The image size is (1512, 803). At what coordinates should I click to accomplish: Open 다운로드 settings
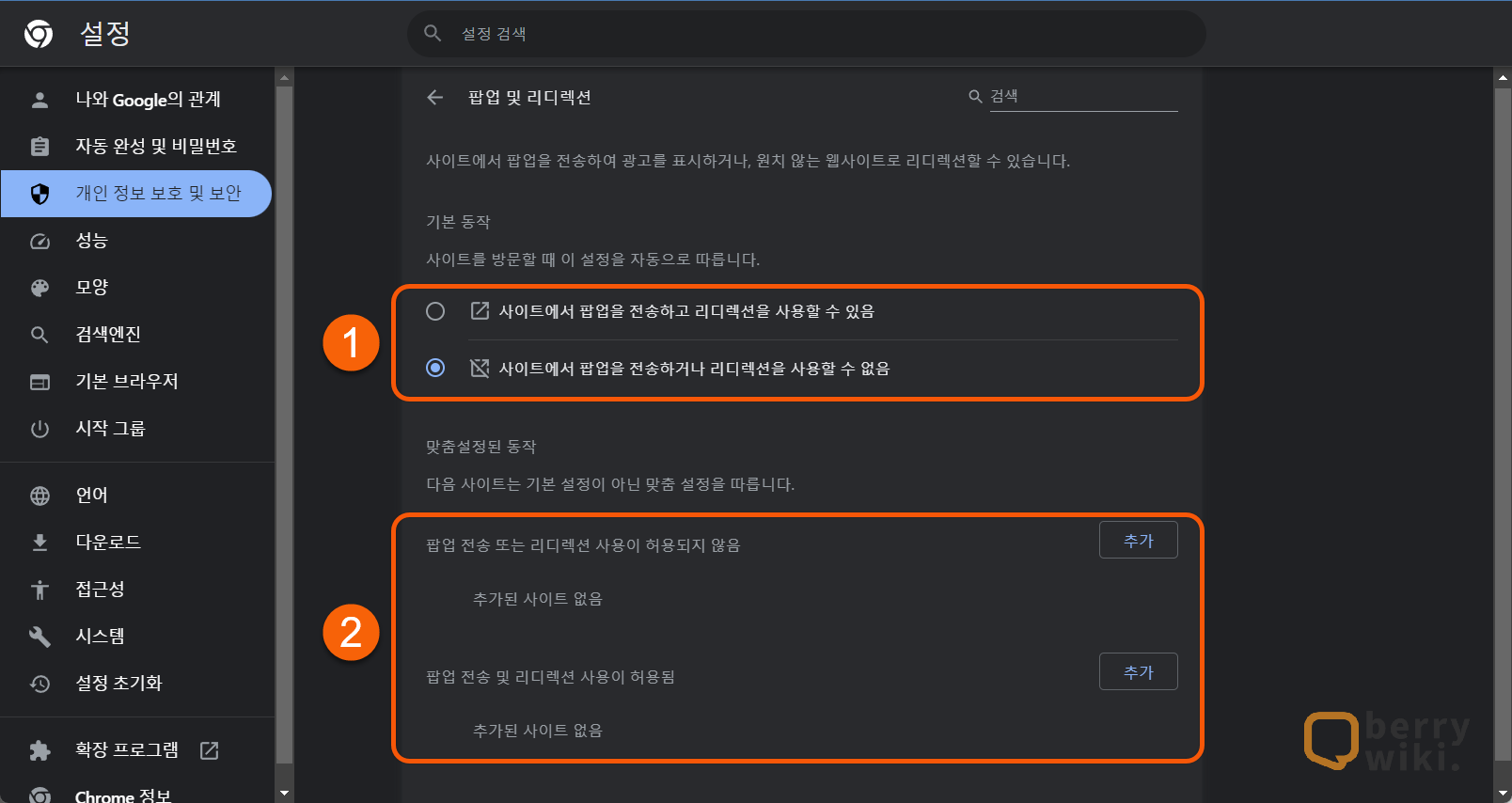(136, 543)
